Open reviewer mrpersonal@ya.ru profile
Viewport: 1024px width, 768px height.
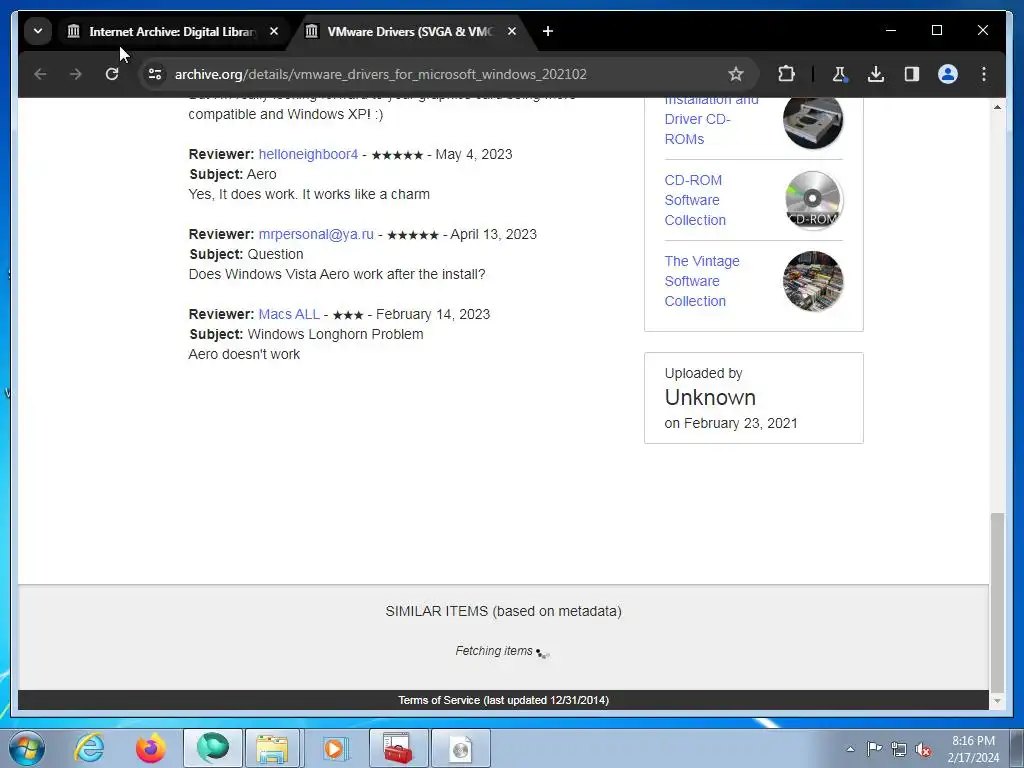point(316,234)
